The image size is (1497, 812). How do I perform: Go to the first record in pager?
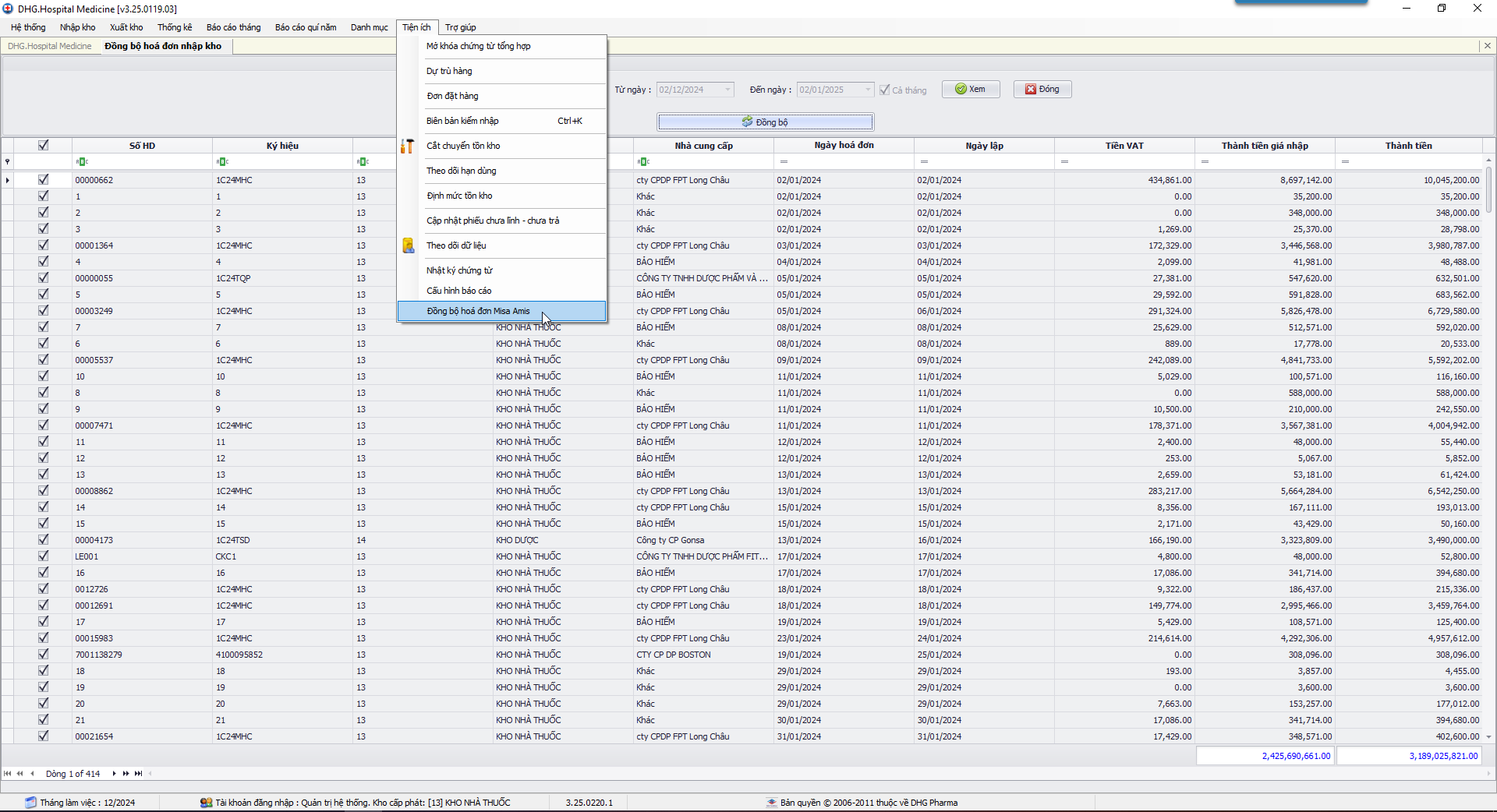tap(8, 774)
